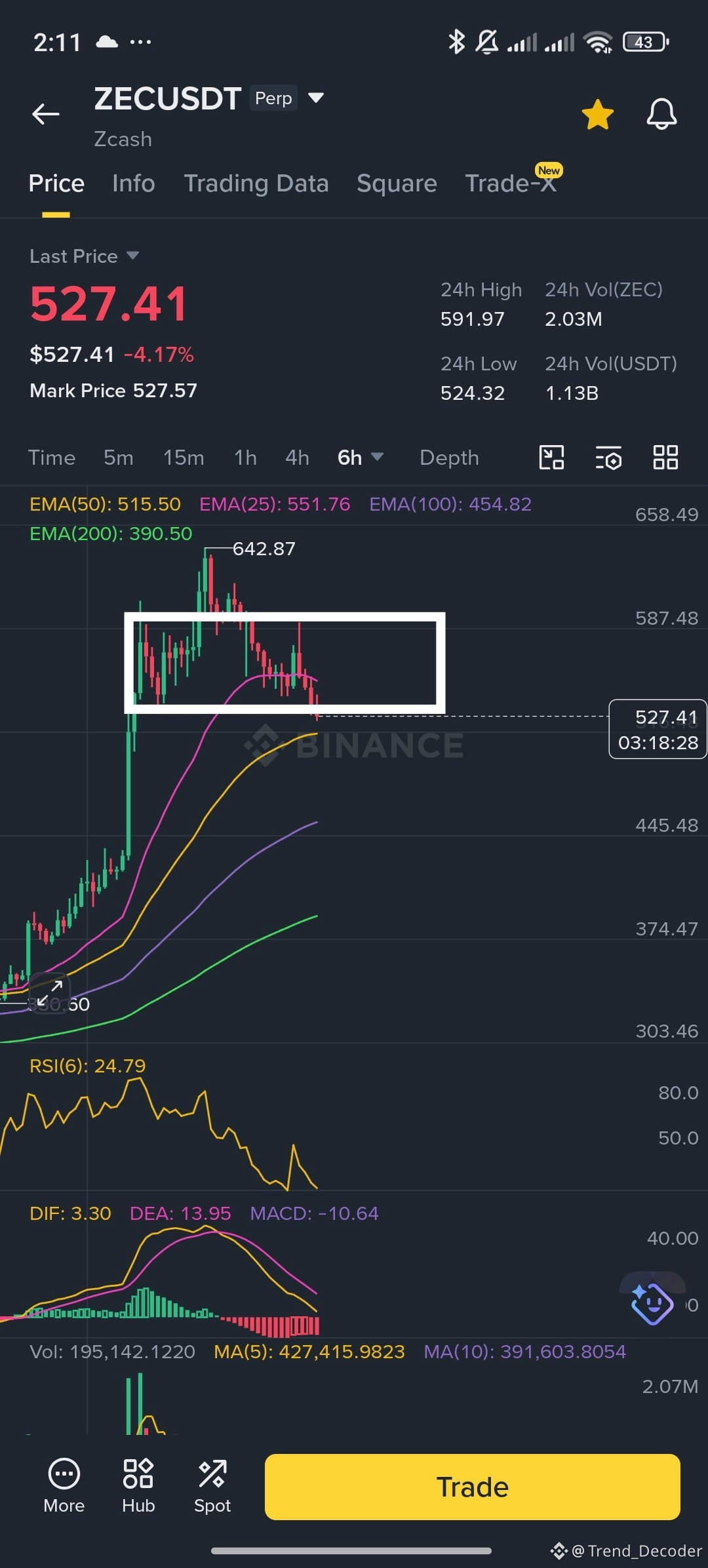Tap the battery indicator showing 43
Viewport: 708px width, 1568px height.
646,42
